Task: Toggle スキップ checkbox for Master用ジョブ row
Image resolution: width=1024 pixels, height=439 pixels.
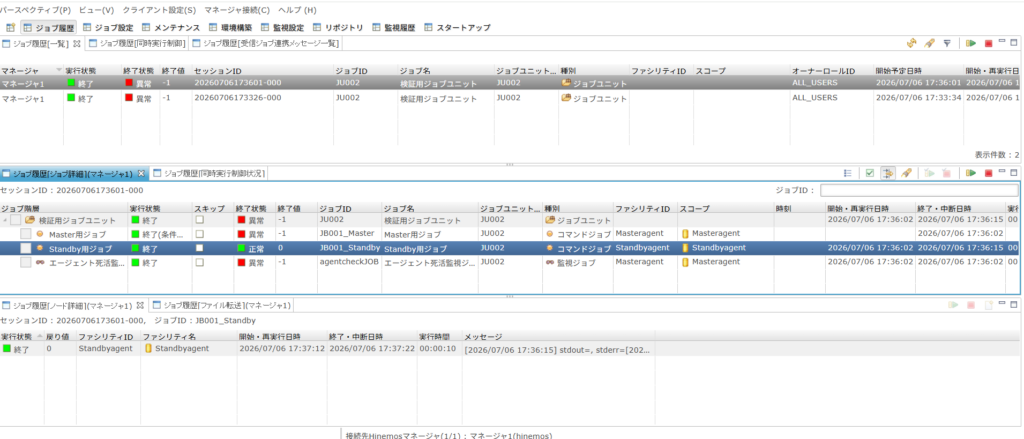Action: pos(200,233)
